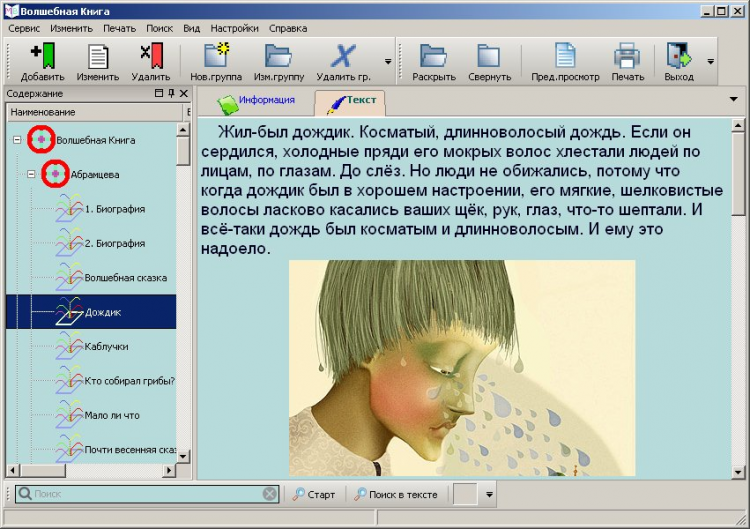Open the Сервис menu
This screenshot has width=750, height=529.
click(x=24, y=28)
